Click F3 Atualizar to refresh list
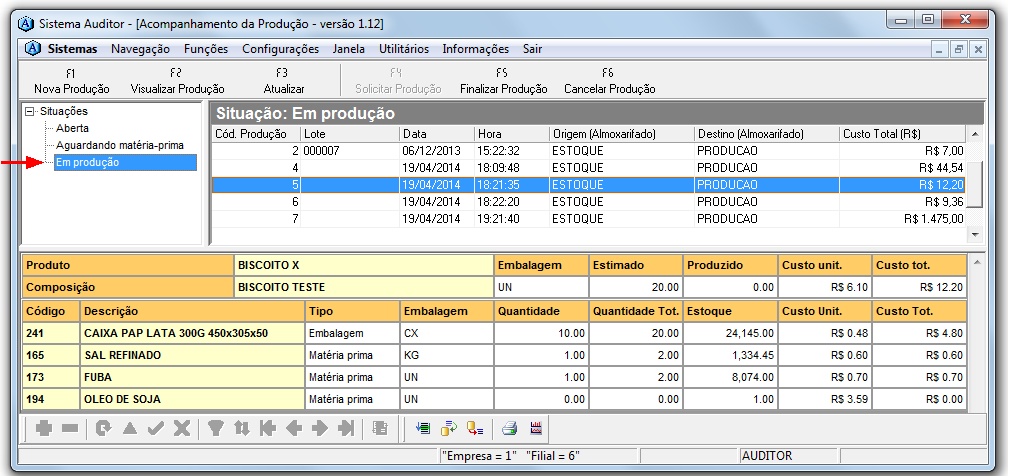This screenshot has height=476, width=1030. point(283,81)
